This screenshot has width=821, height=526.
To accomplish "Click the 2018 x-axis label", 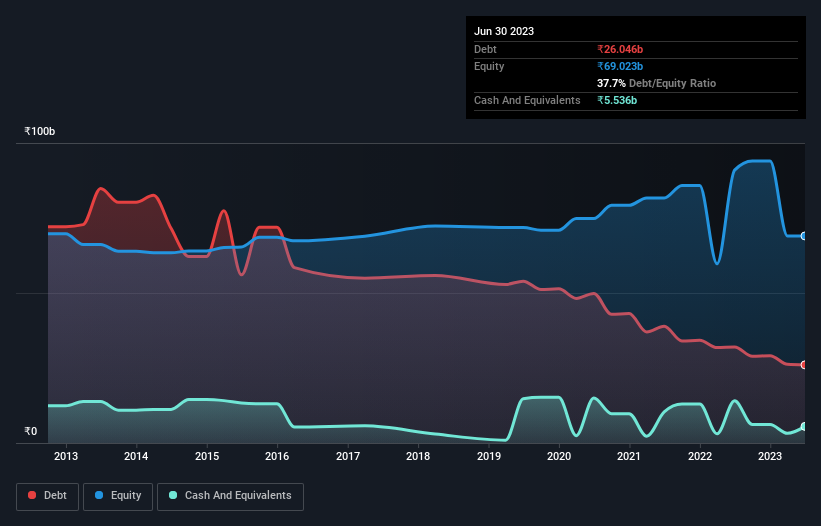I will tap(418, 456).
